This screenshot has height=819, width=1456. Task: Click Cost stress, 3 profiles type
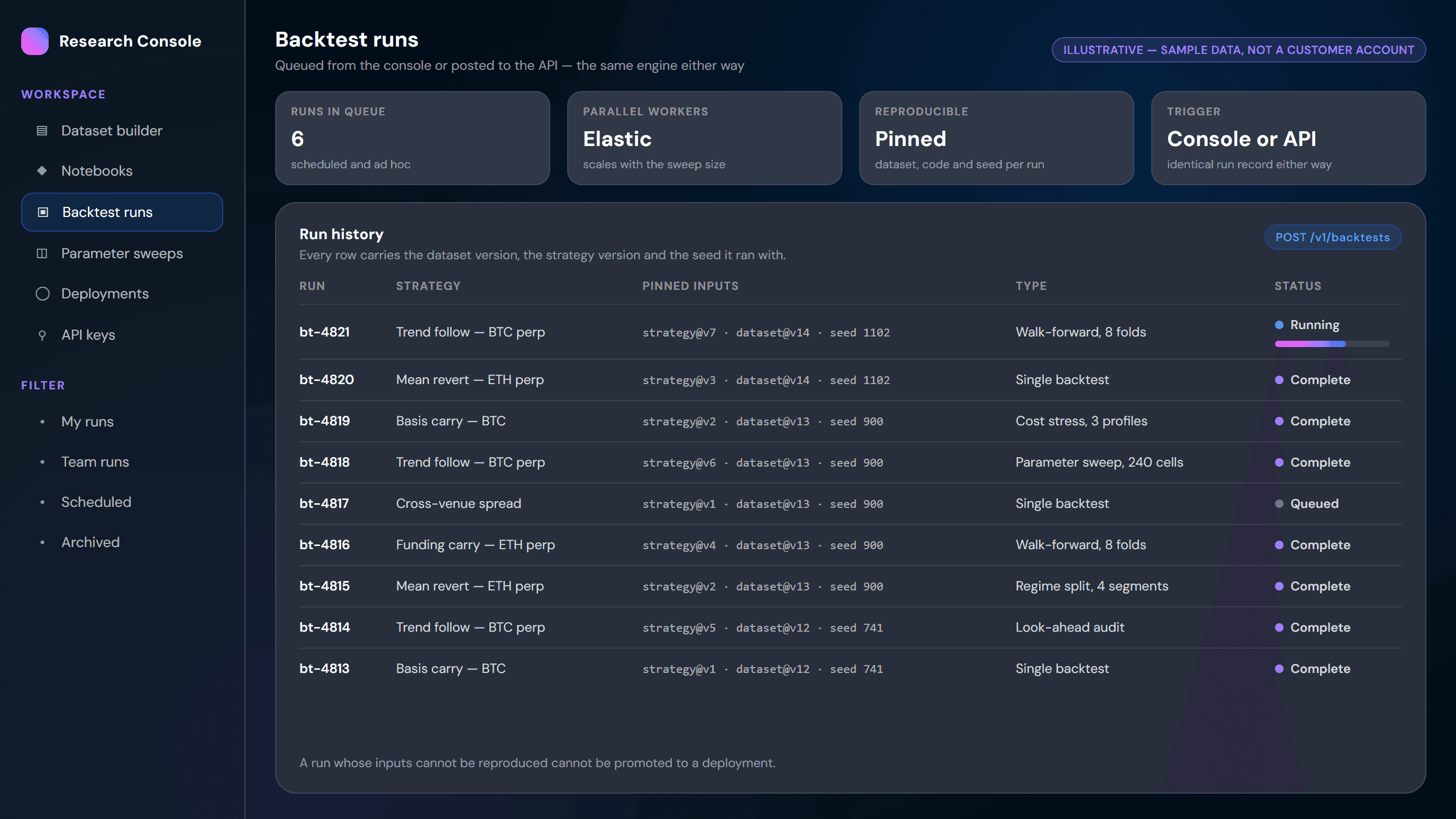(1081, 421)
